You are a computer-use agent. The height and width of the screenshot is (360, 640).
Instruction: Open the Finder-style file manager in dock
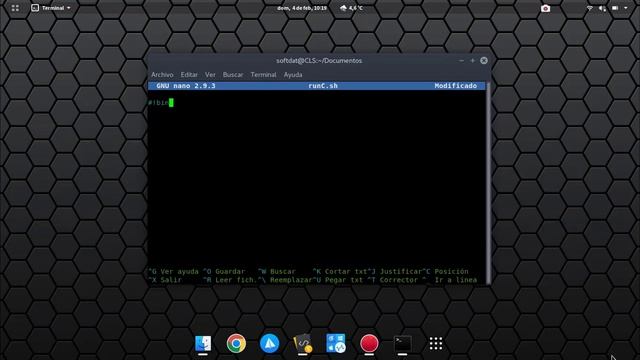[203, 343]
